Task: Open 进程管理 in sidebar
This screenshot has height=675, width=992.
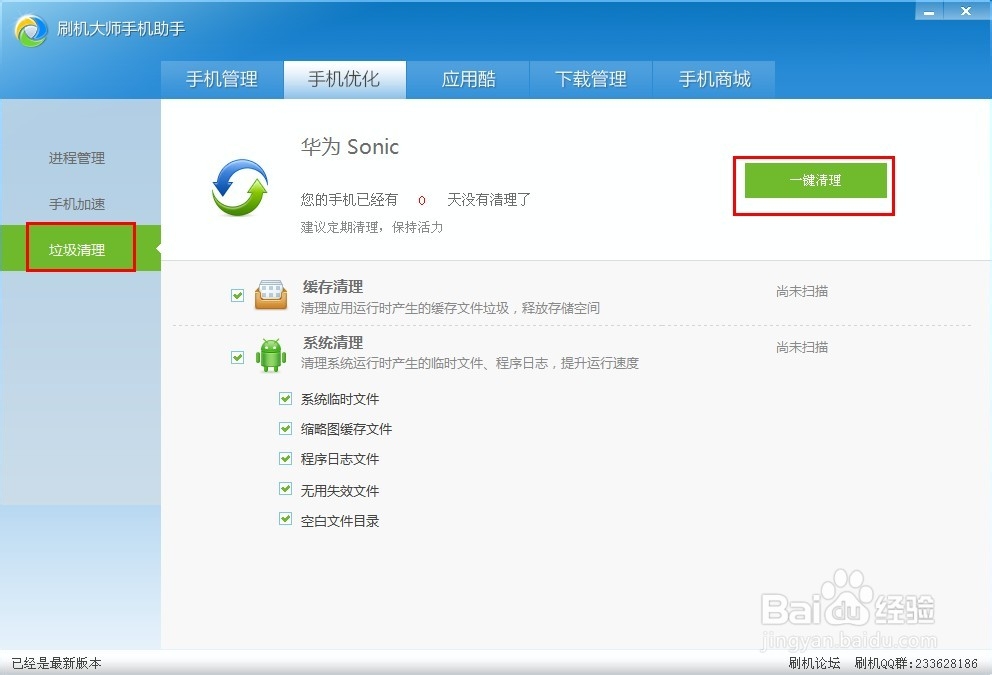Action: pos(77,158)
